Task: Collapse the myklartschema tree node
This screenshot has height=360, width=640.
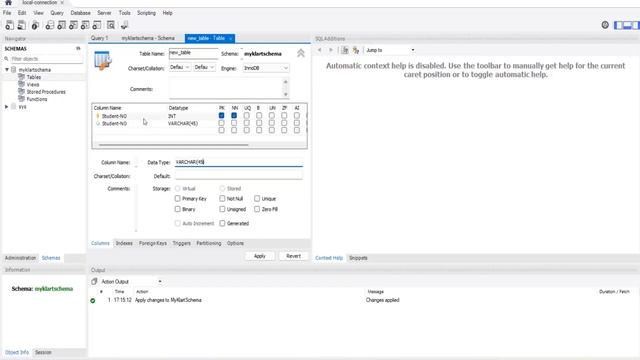Action: pos(7,70)
